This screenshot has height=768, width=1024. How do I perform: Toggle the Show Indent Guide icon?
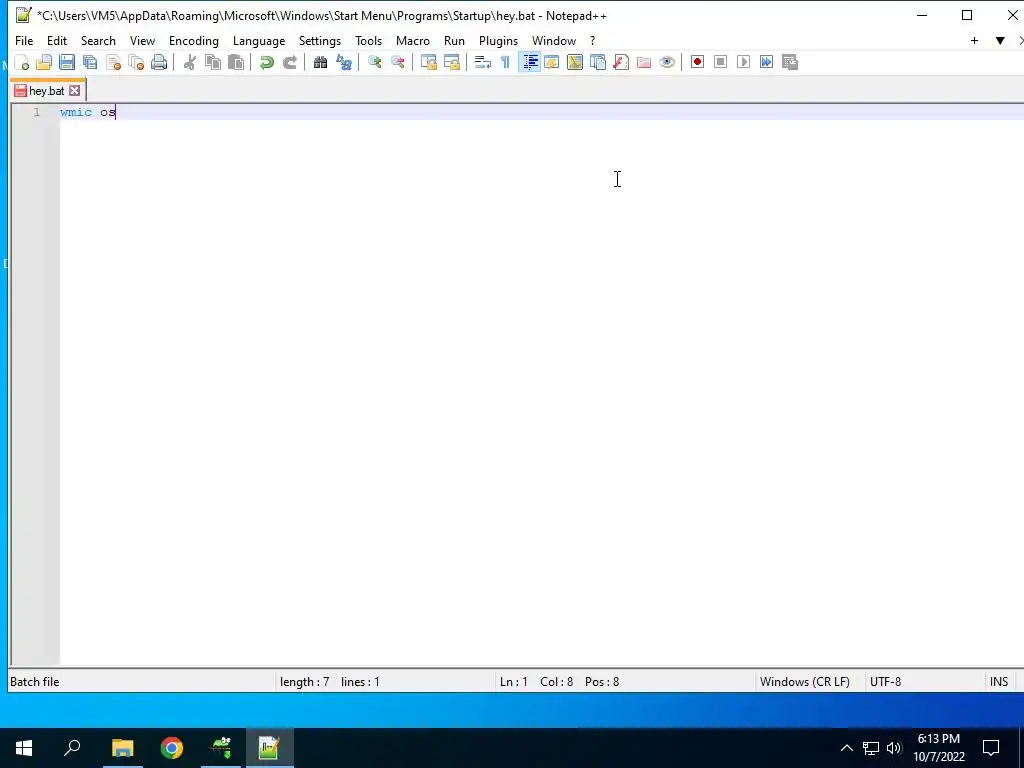pos(530,62)
